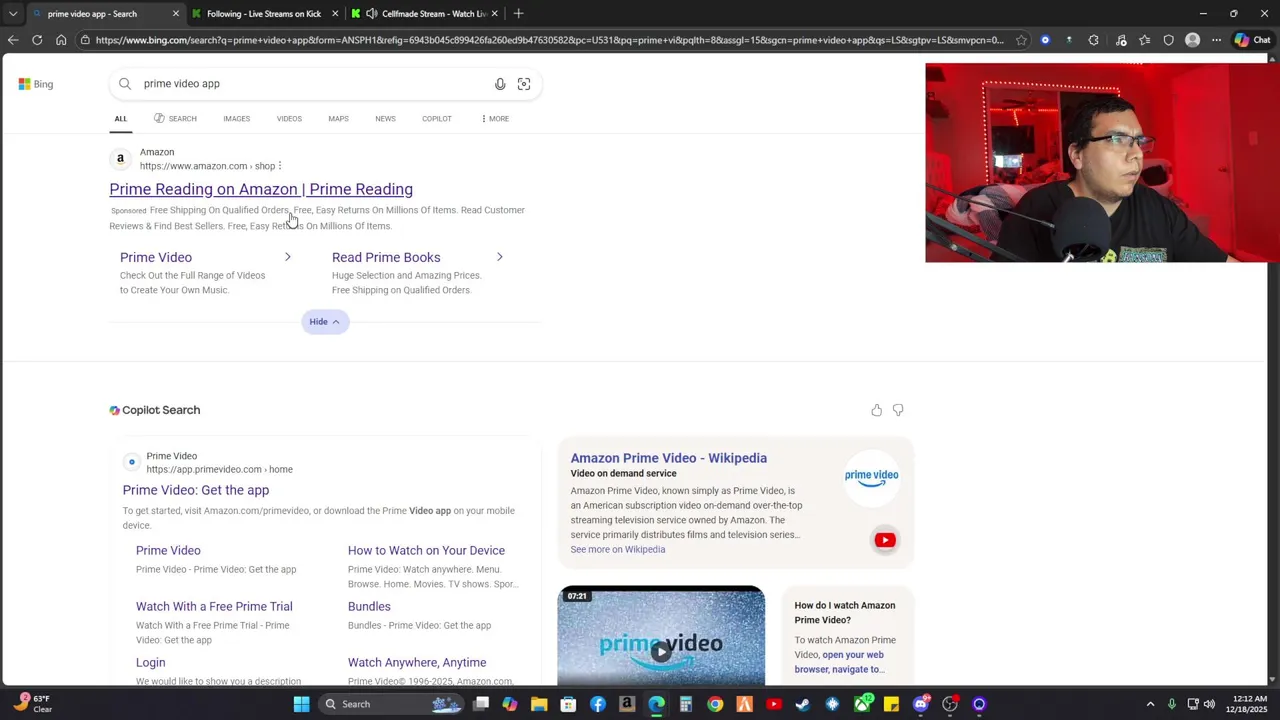Open How to Watch on Your Device link
The height and width of the screenshot is (720, 1280).
426,550
